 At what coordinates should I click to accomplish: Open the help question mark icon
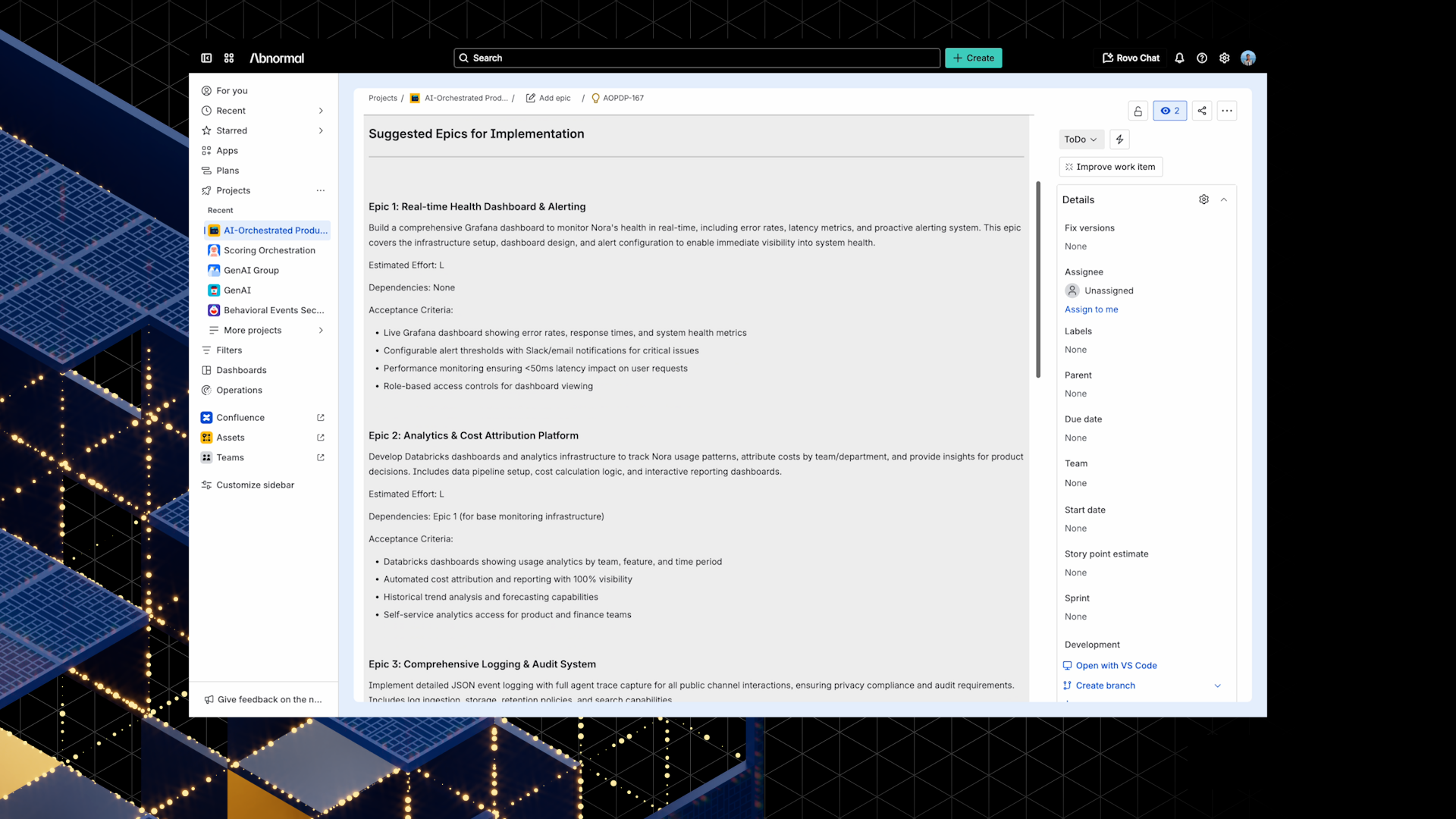click(1202, 58)
